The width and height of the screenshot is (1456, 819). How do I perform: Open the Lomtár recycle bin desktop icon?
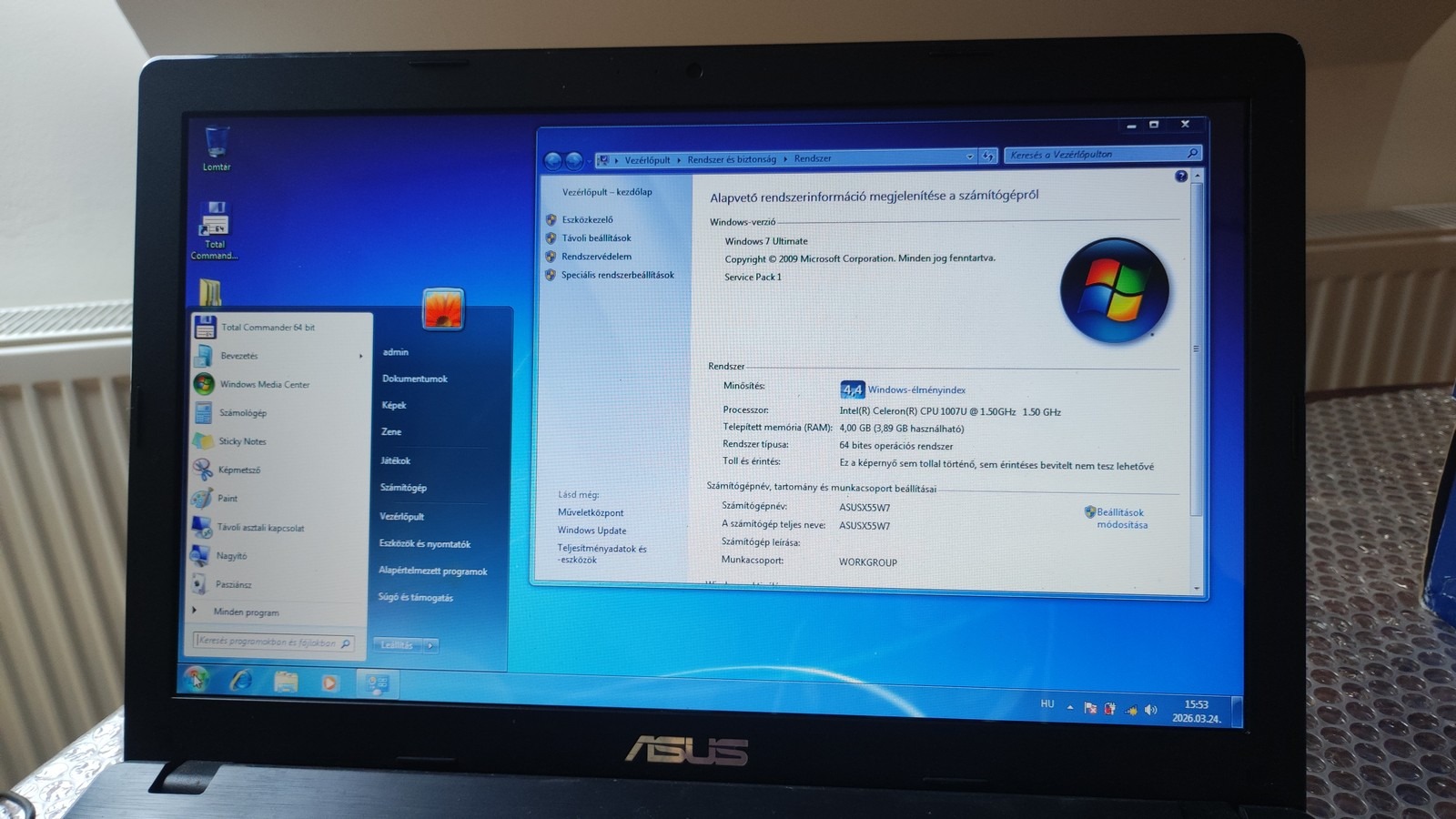coord(217,149)
